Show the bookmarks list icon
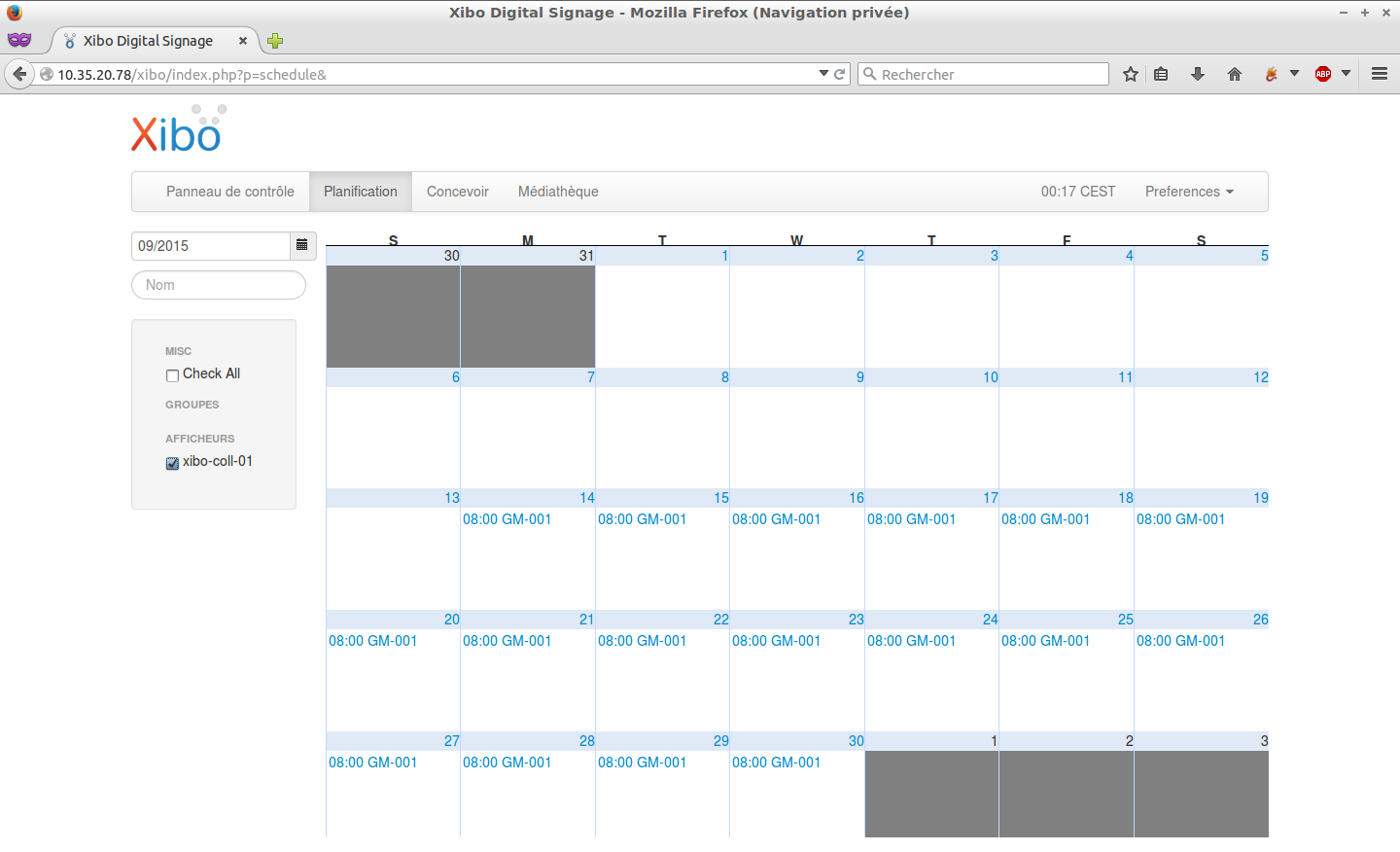This screenshot has height=852, width=1400. click(x=1161, y=74)
